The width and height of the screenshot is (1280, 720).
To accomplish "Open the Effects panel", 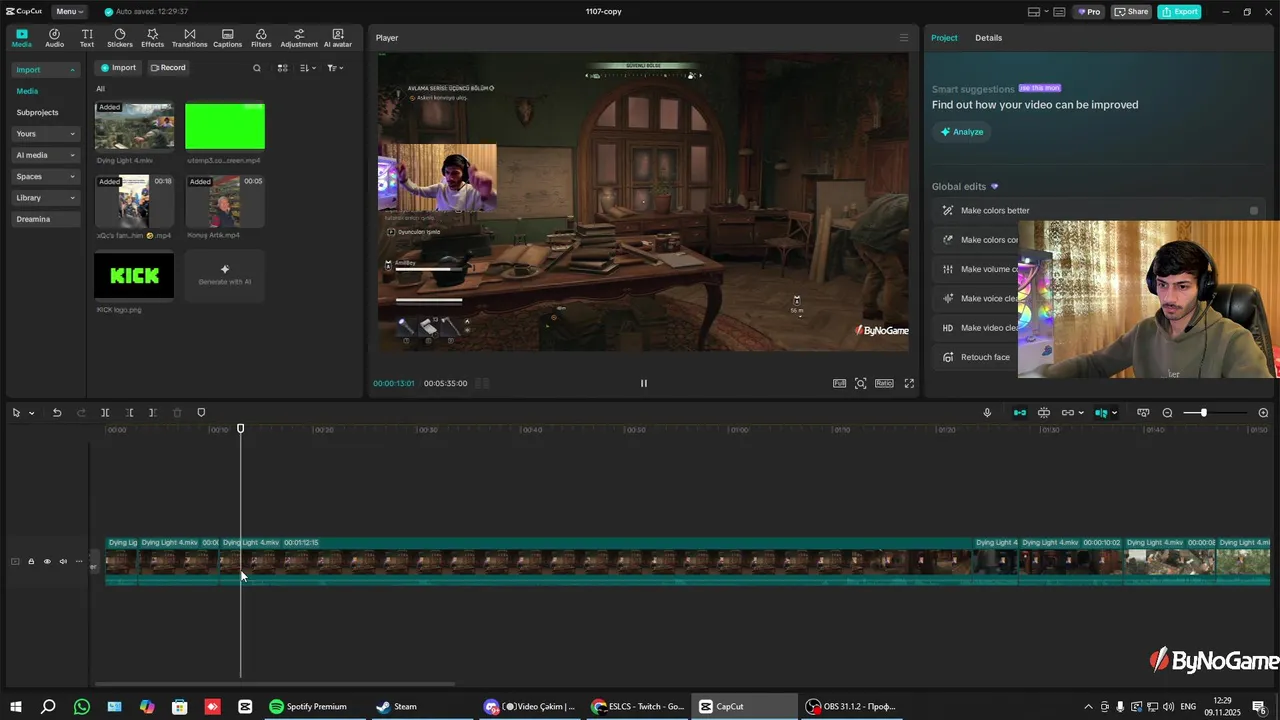I will [x=152, y=38].
